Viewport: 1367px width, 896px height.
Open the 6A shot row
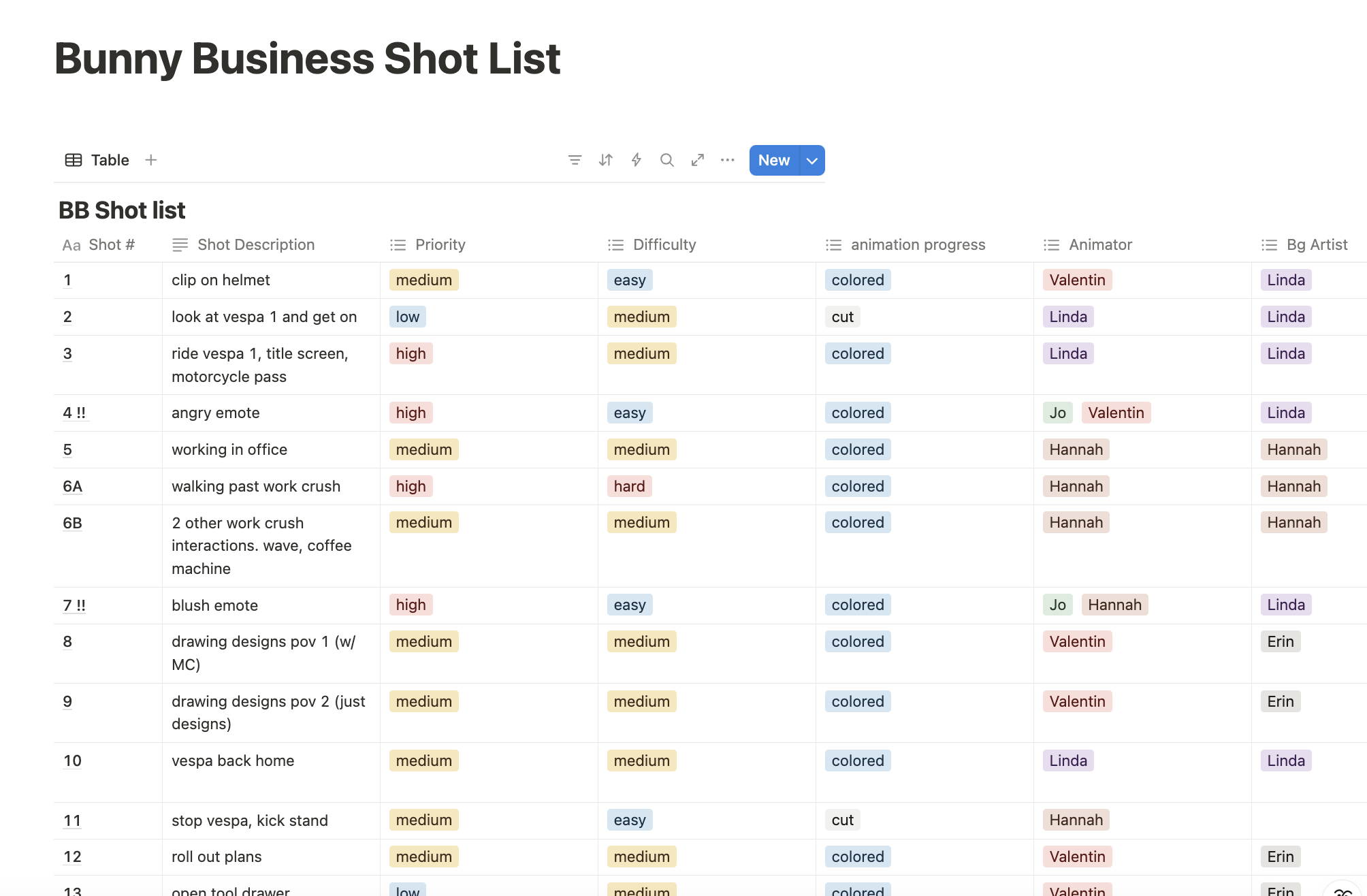click(x=72, y=486)
